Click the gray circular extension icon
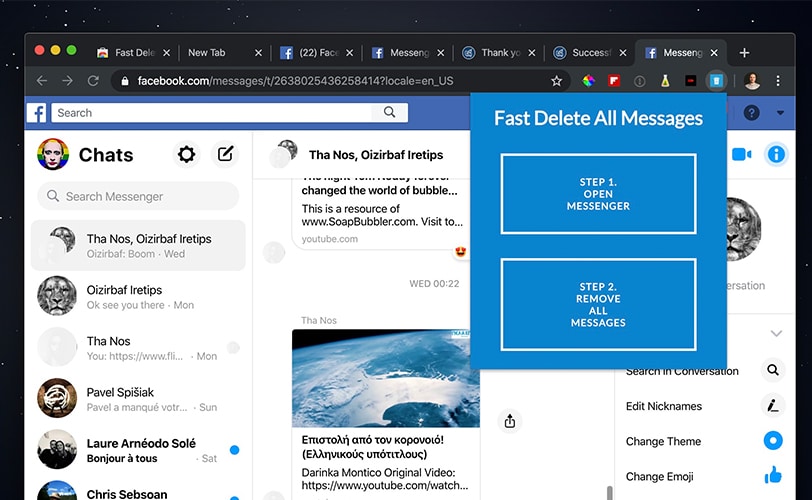Image resolution: width=812 pixels, height=500 pixels. [x=640, y=81]
